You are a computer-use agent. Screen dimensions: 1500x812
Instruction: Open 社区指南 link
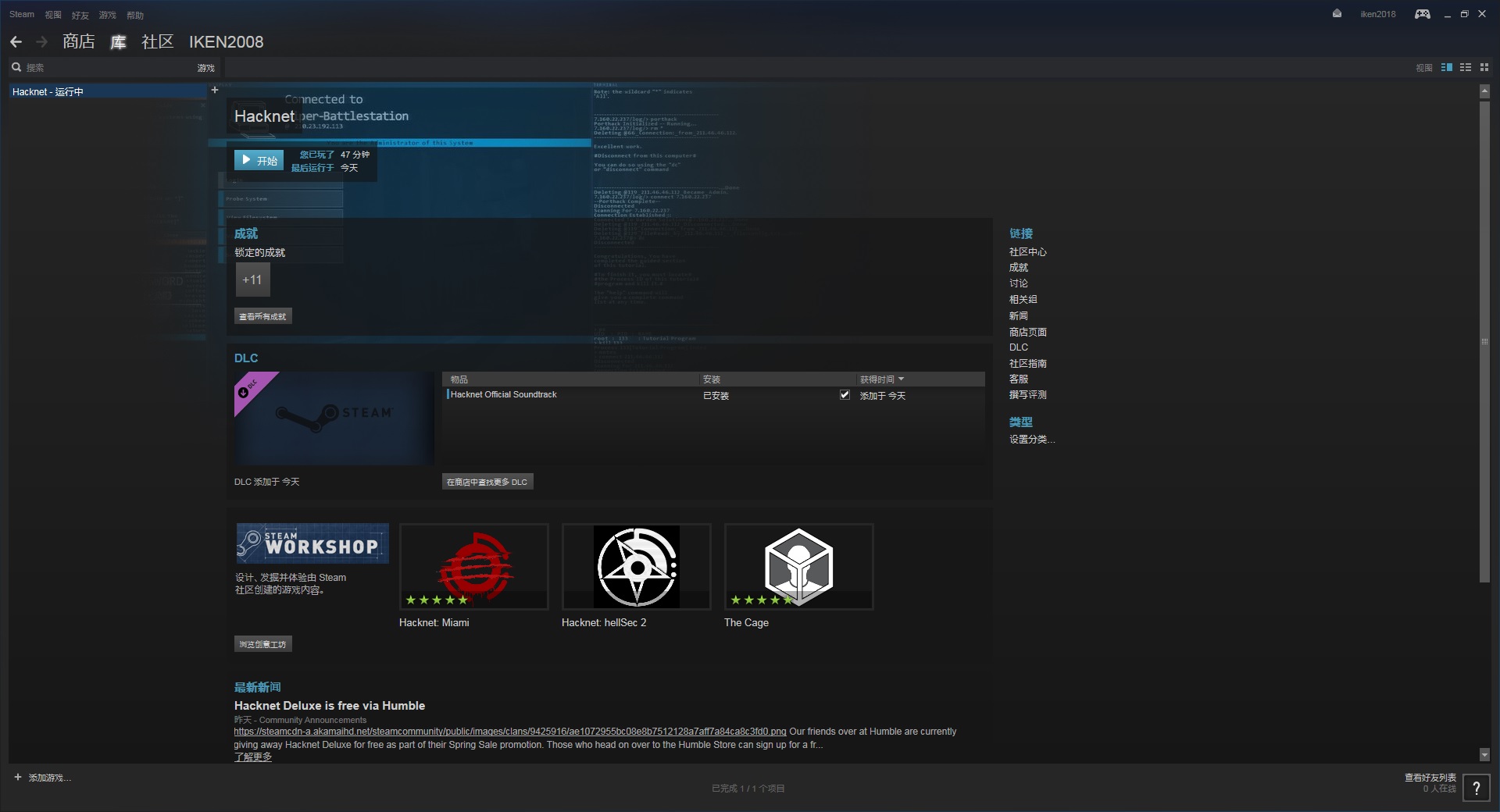tap(1027, 363)
